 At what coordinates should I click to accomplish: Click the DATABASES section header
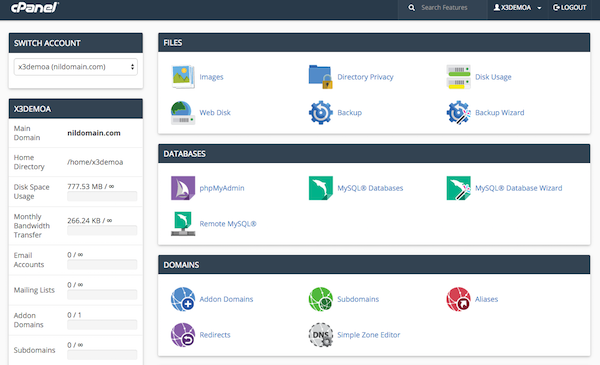click(x=374, y=154)
